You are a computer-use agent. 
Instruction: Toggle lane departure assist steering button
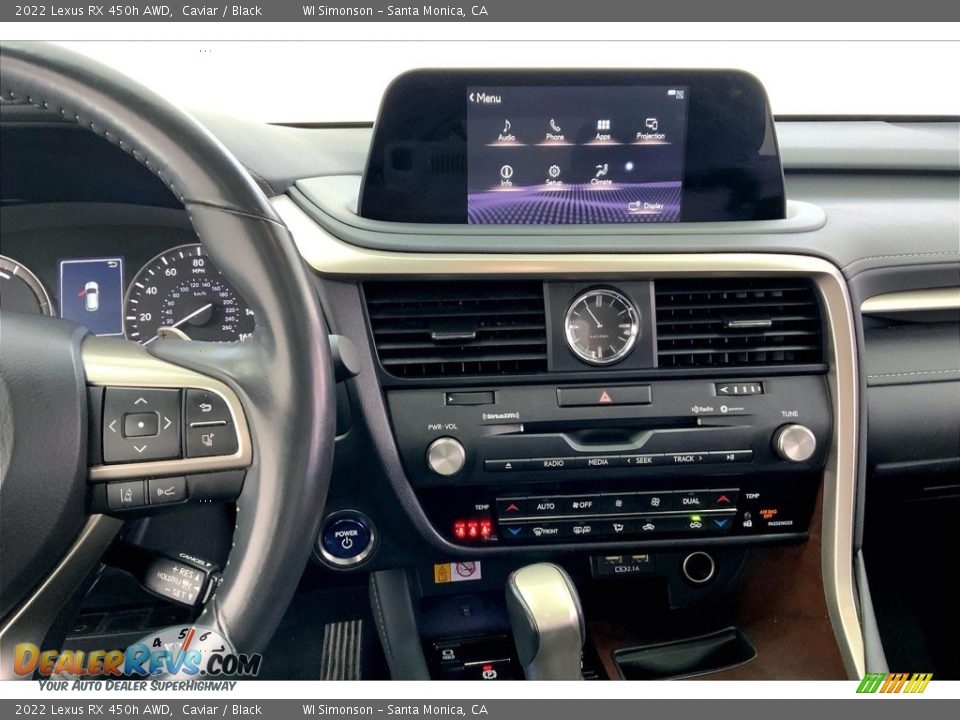[127, 494]
